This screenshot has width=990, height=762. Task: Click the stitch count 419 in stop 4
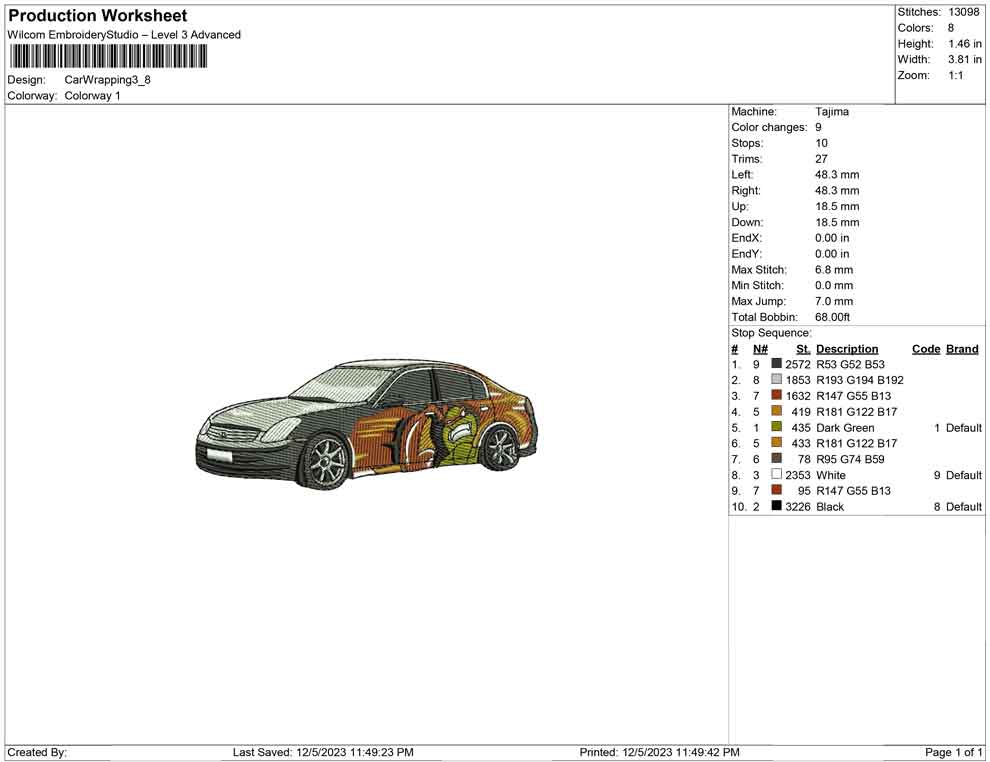801,412
